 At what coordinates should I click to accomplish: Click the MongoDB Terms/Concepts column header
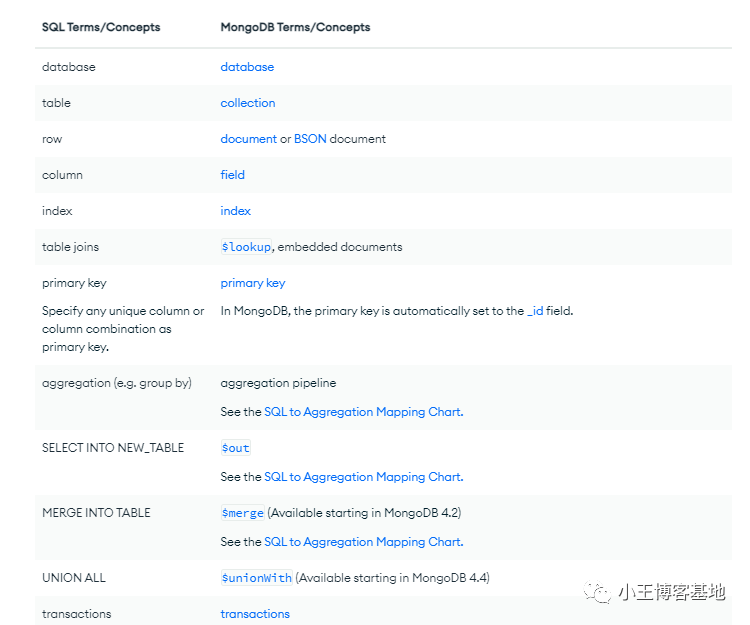[x=295, y=27]
